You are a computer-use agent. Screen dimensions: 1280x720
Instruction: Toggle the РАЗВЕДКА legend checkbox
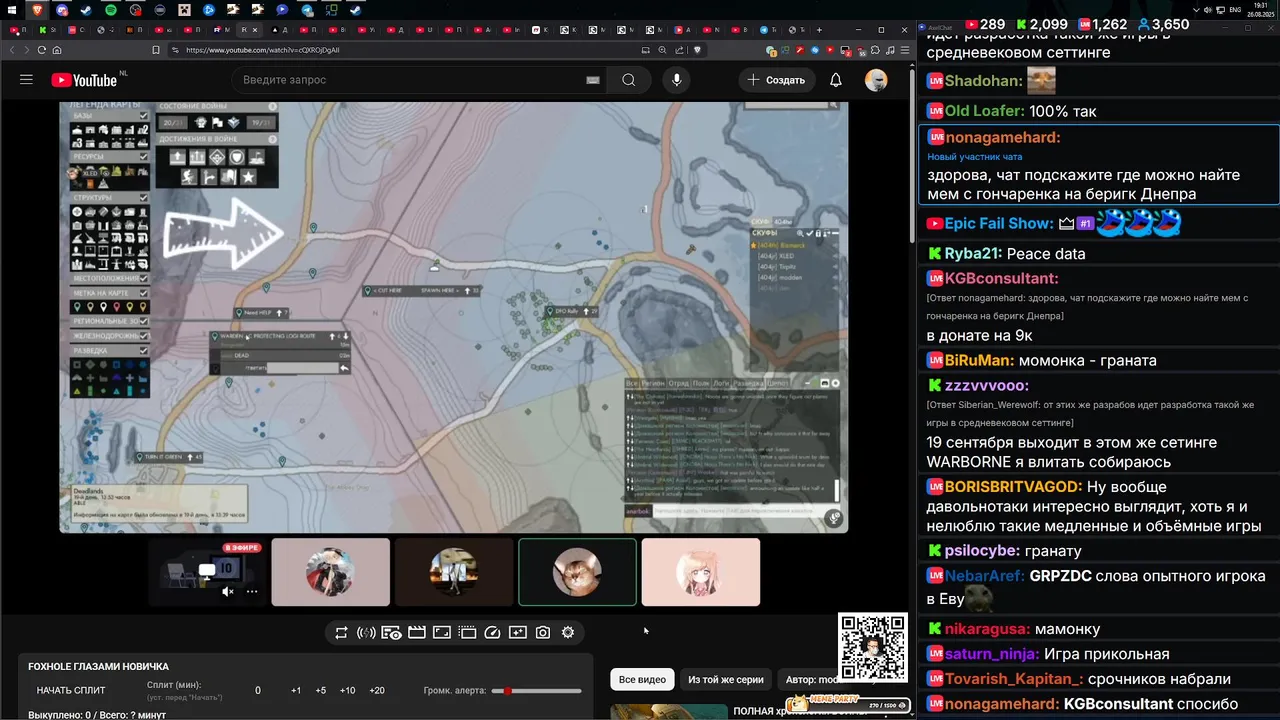click(144, 350)
